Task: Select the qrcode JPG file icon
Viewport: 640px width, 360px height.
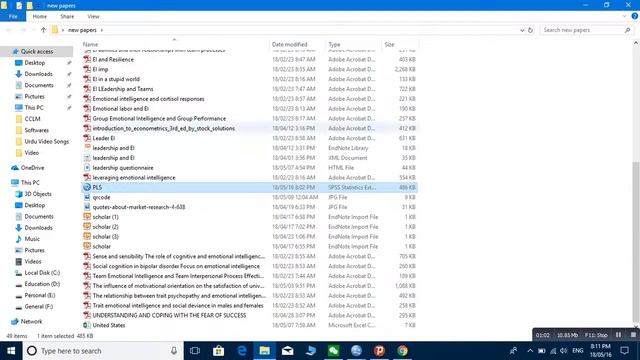Action: 87,197
